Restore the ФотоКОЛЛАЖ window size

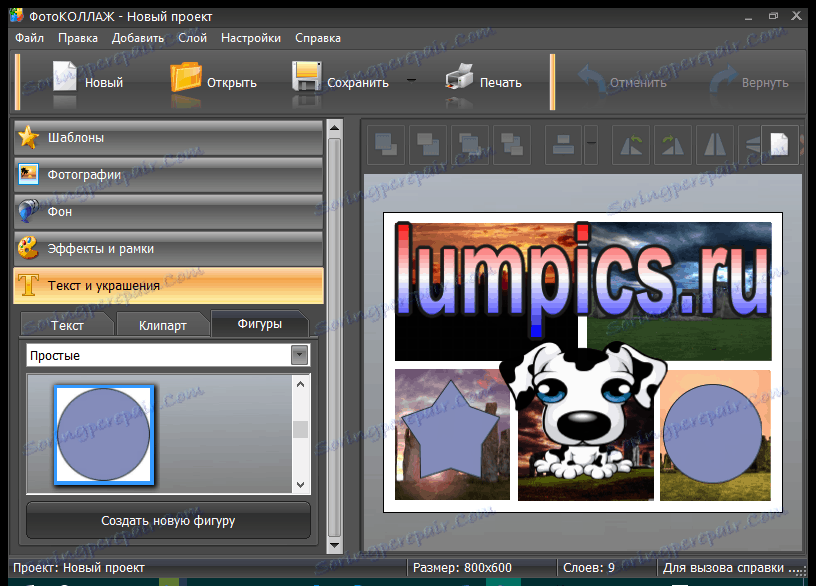point(773,16)
